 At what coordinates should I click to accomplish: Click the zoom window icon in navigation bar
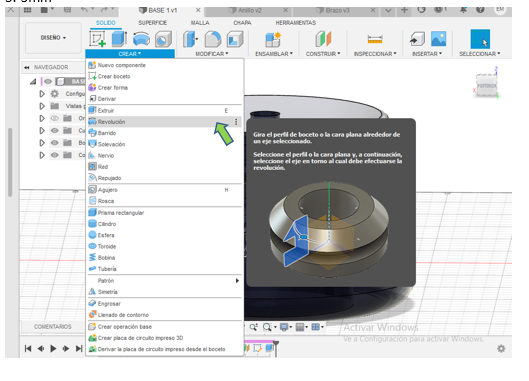click(x=267, y=327)
